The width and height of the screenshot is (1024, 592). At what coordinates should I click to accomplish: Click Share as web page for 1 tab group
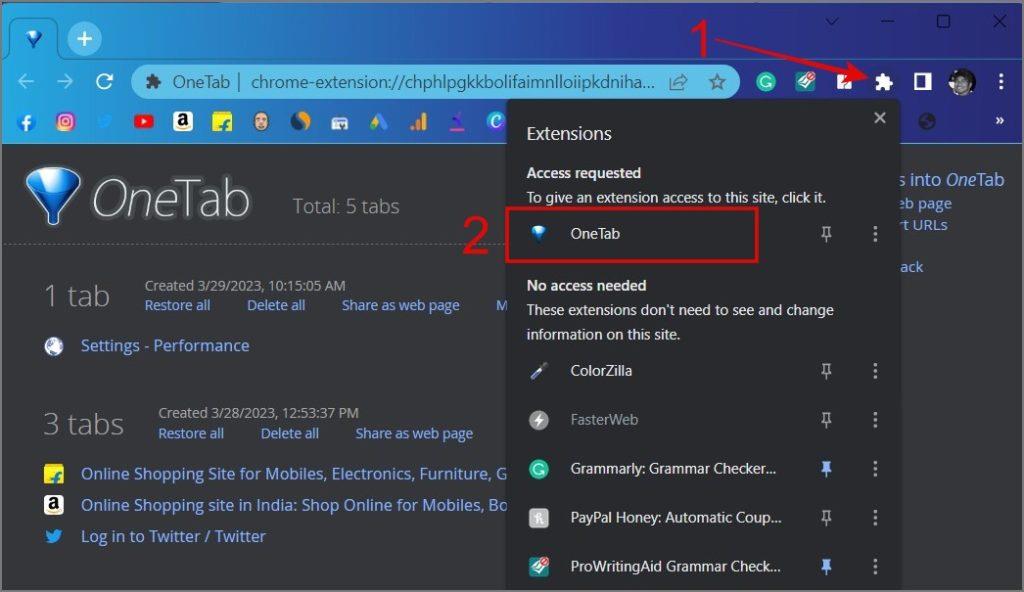click(x=400, y=306)
